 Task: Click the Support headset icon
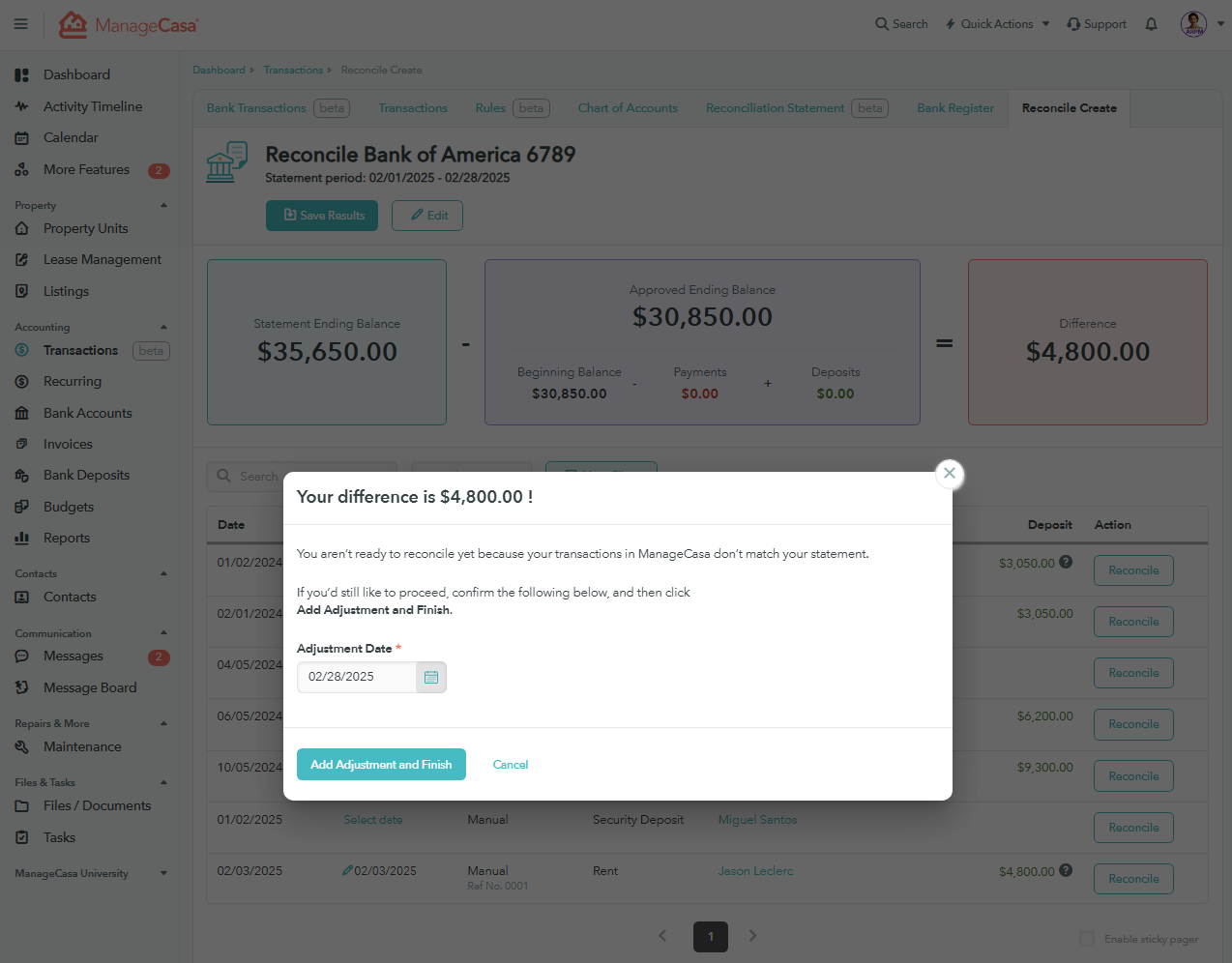(x=1073, y=24)
